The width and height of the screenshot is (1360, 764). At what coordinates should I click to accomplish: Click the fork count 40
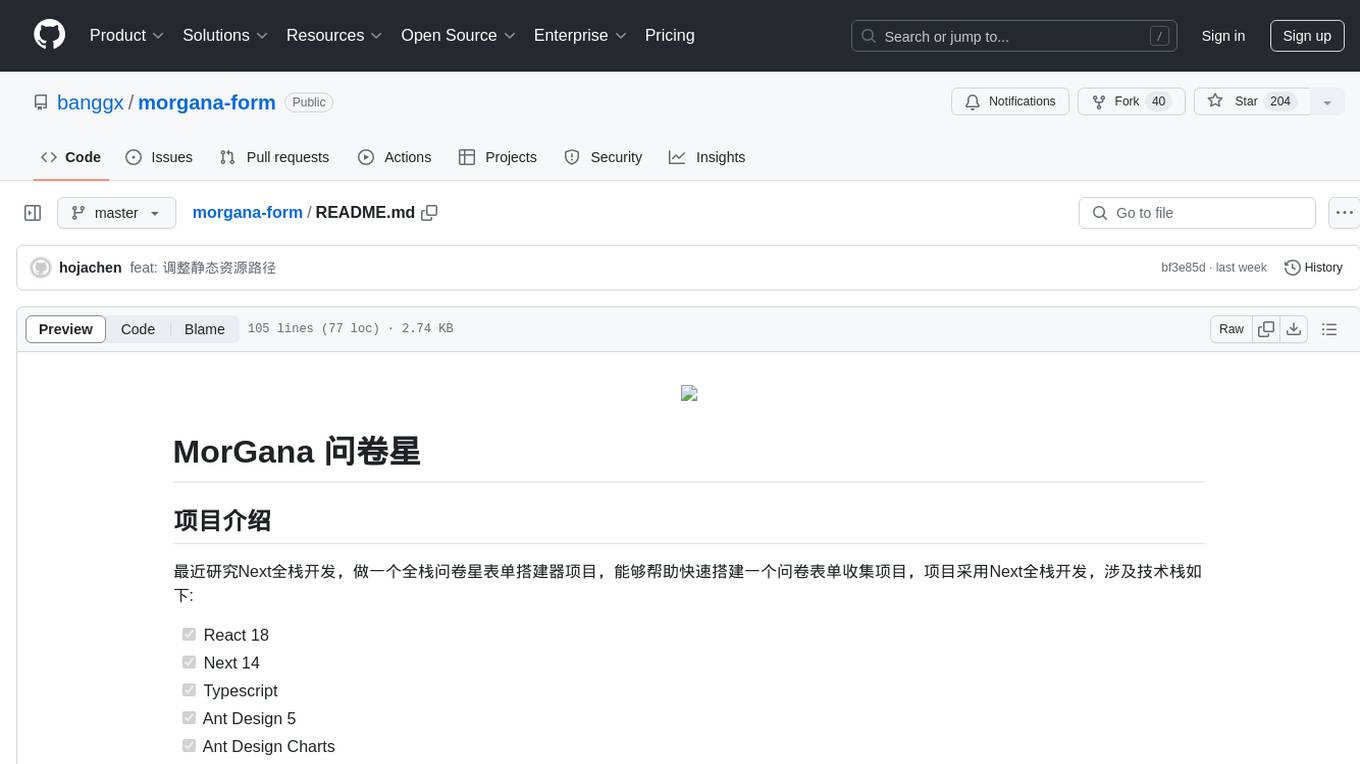1159,102
